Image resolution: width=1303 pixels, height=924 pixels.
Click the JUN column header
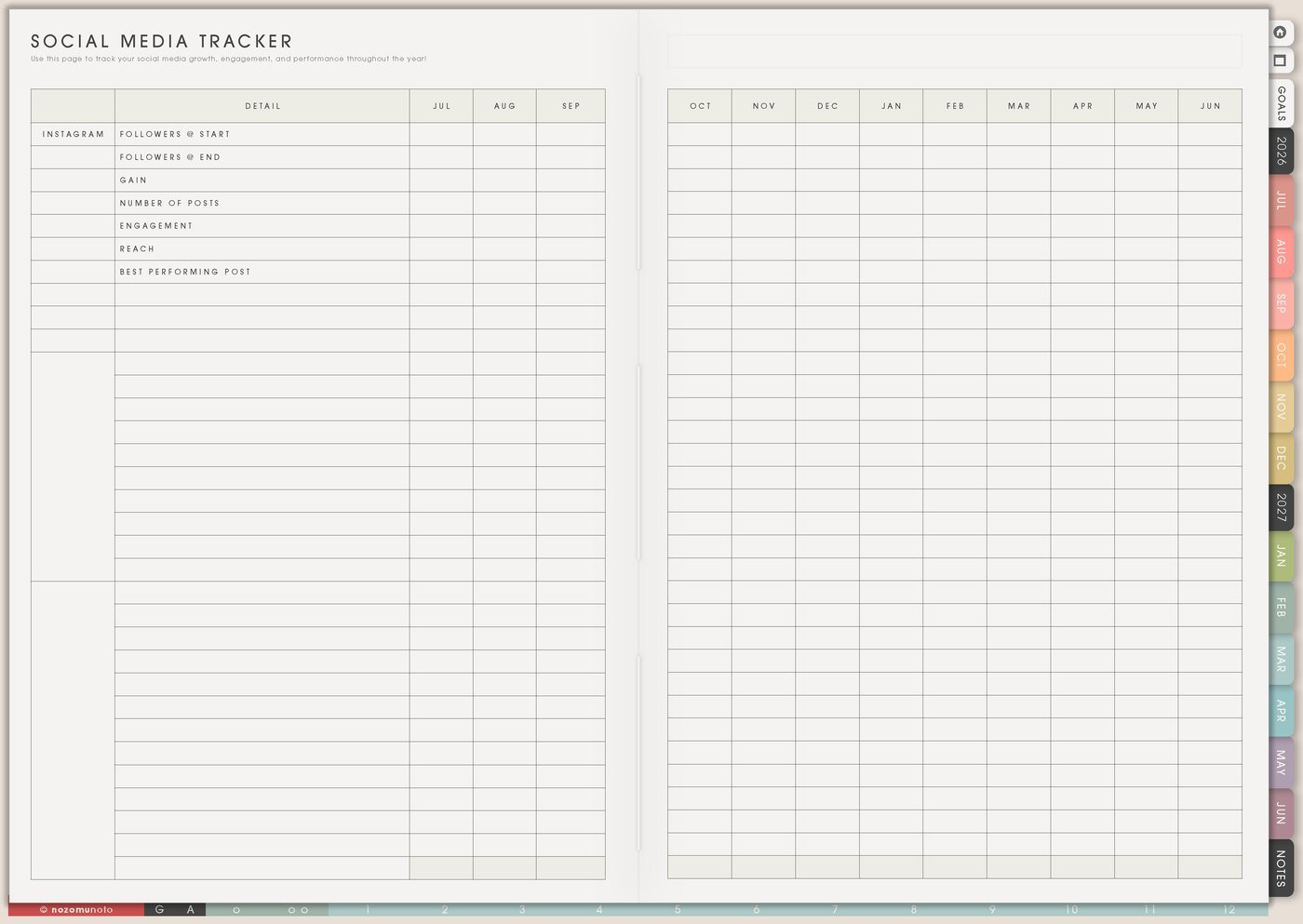click(x=1210, y=106)
